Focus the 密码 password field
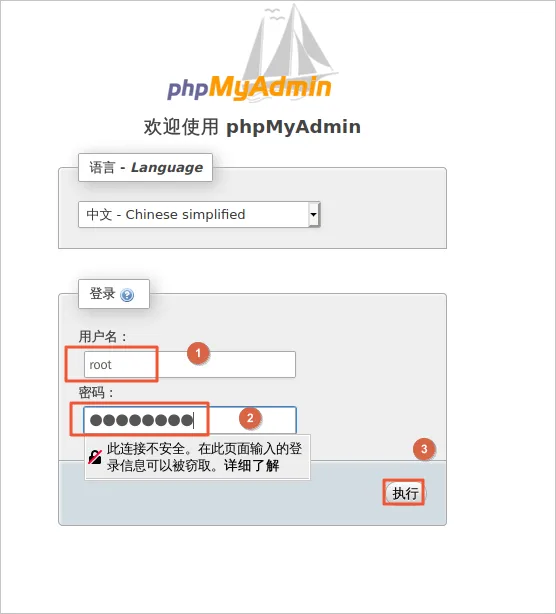 click(190, 420)
